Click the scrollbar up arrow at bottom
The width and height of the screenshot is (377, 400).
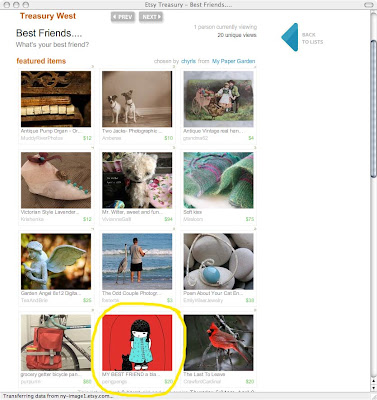point(374,381)
